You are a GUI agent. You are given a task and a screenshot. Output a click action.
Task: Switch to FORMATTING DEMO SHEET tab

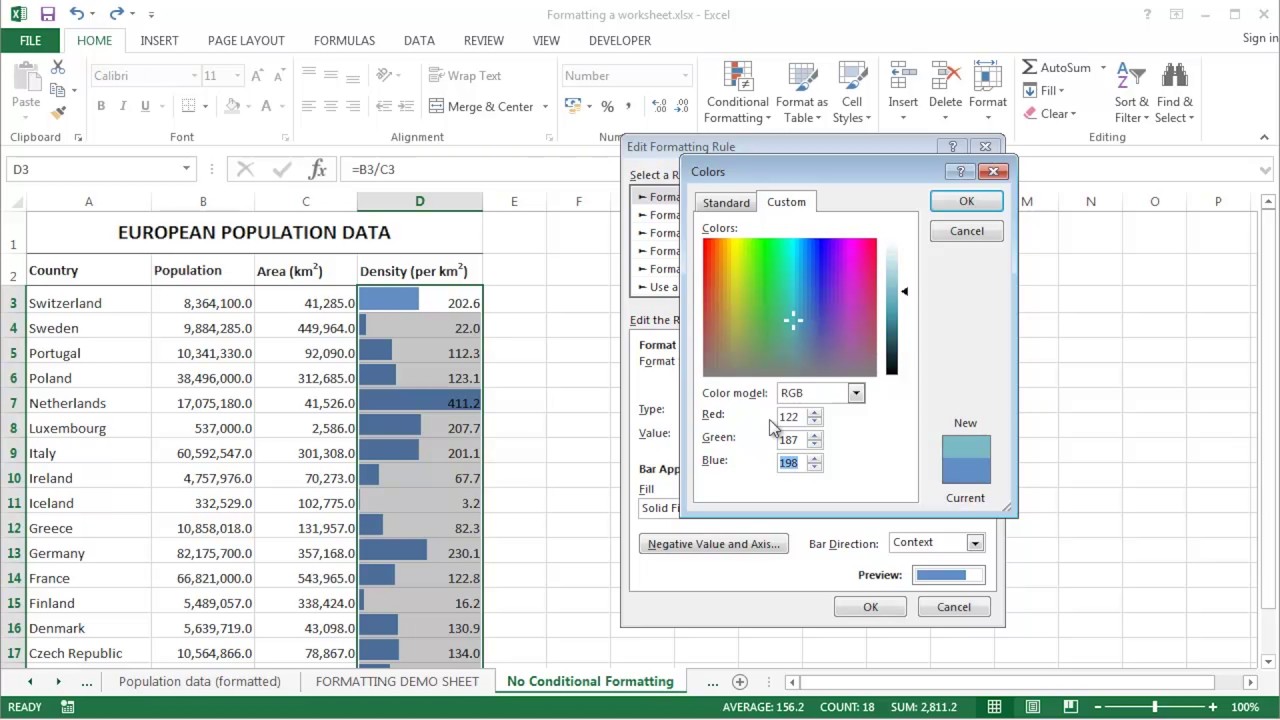[x=397, y=681]
